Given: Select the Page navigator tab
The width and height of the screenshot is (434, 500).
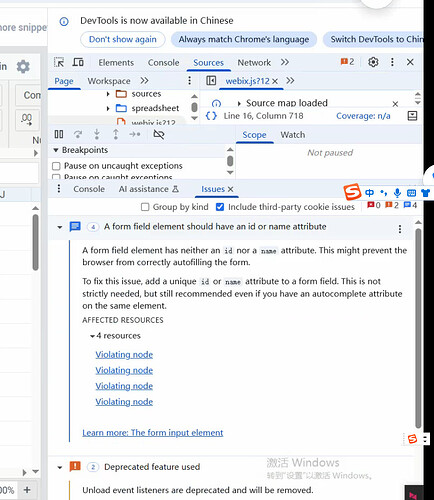Looking at the screenshot, I should (x=64, y=81).
